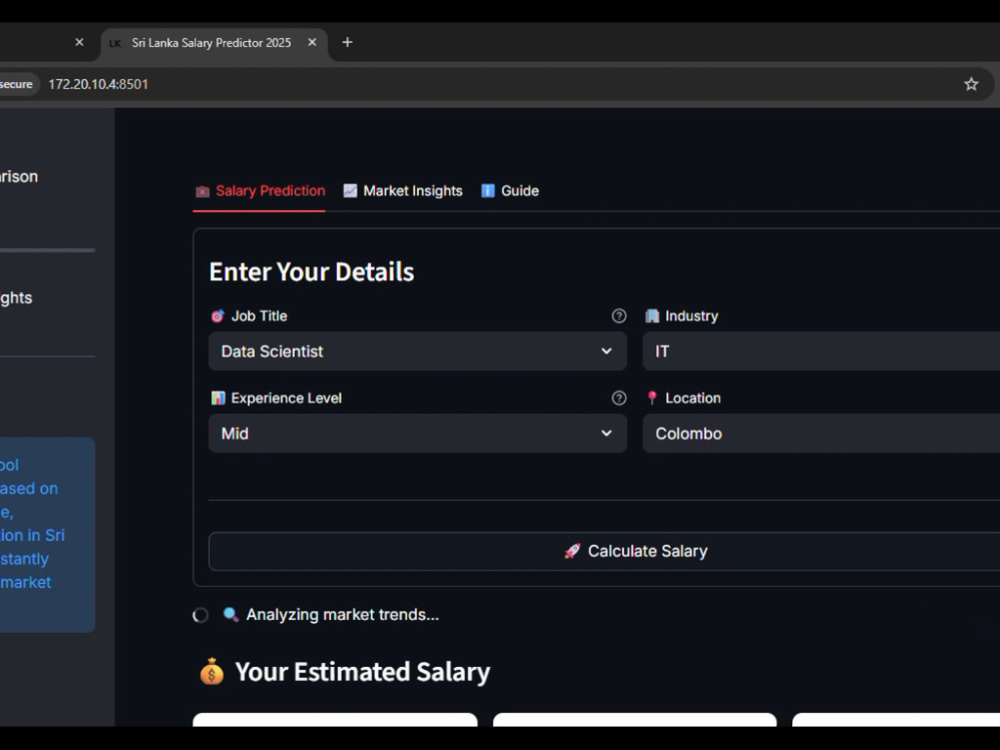Click the money bag icon by Your Estimated Salary
1000x750 pixels.
pyautogui.click(x=212, y=671)
